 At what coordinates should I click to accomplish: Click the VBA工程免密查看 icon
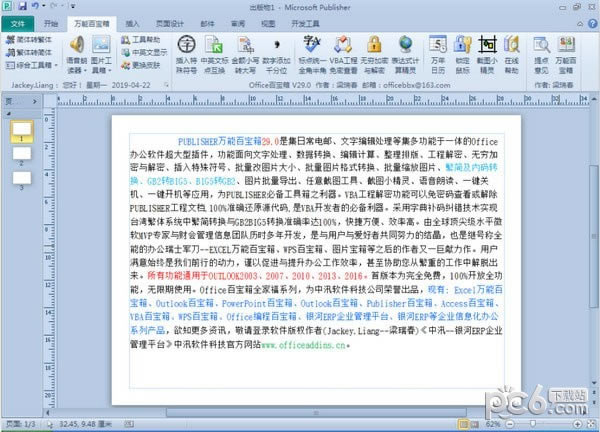[x=343, y=45]
